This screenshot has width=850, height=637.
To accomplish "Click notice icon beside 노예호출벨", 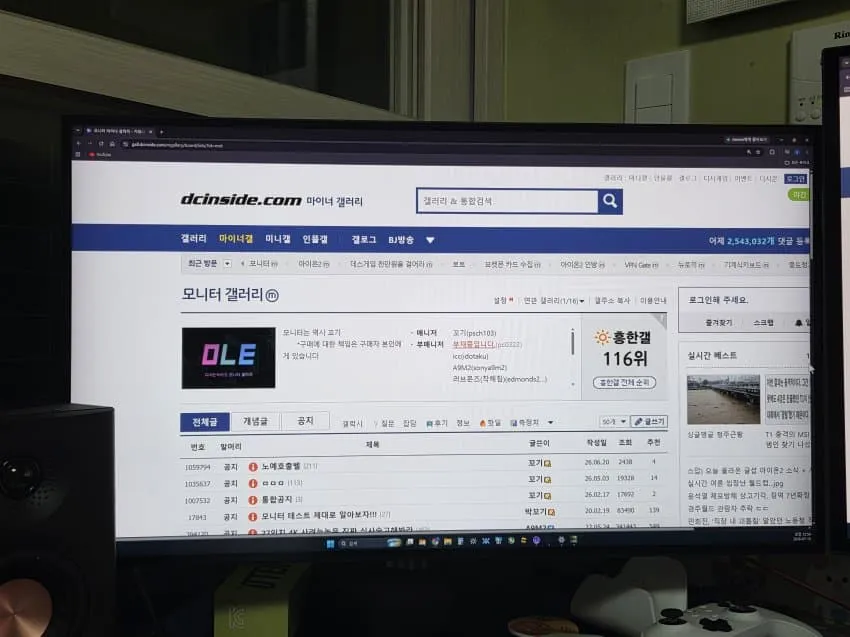I will 253,467.
